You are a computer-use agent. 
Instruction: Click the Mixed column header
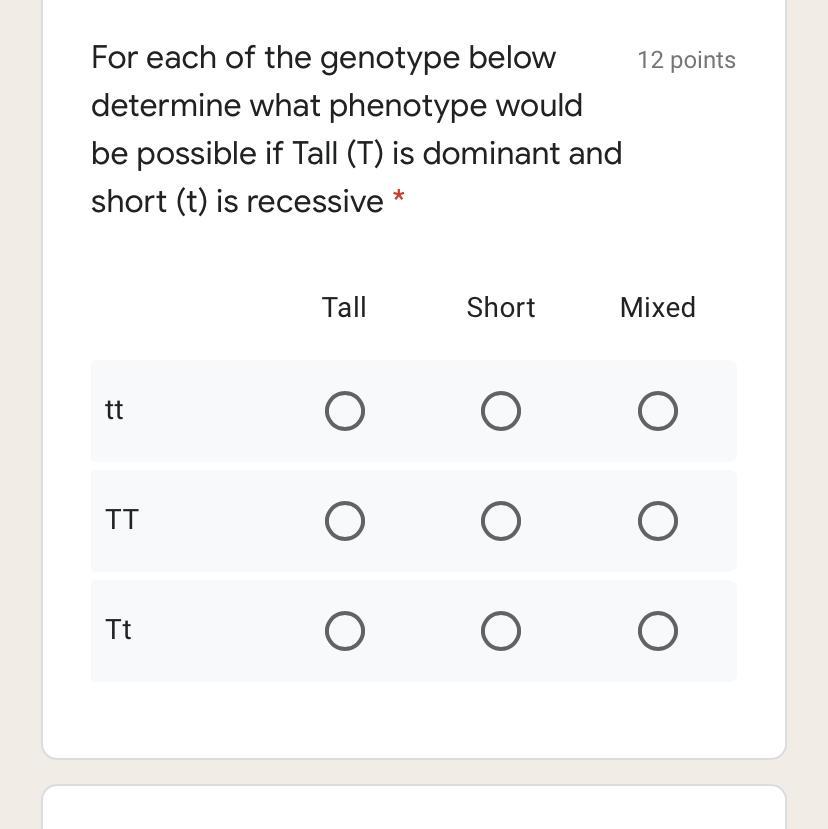click(658, 307)
